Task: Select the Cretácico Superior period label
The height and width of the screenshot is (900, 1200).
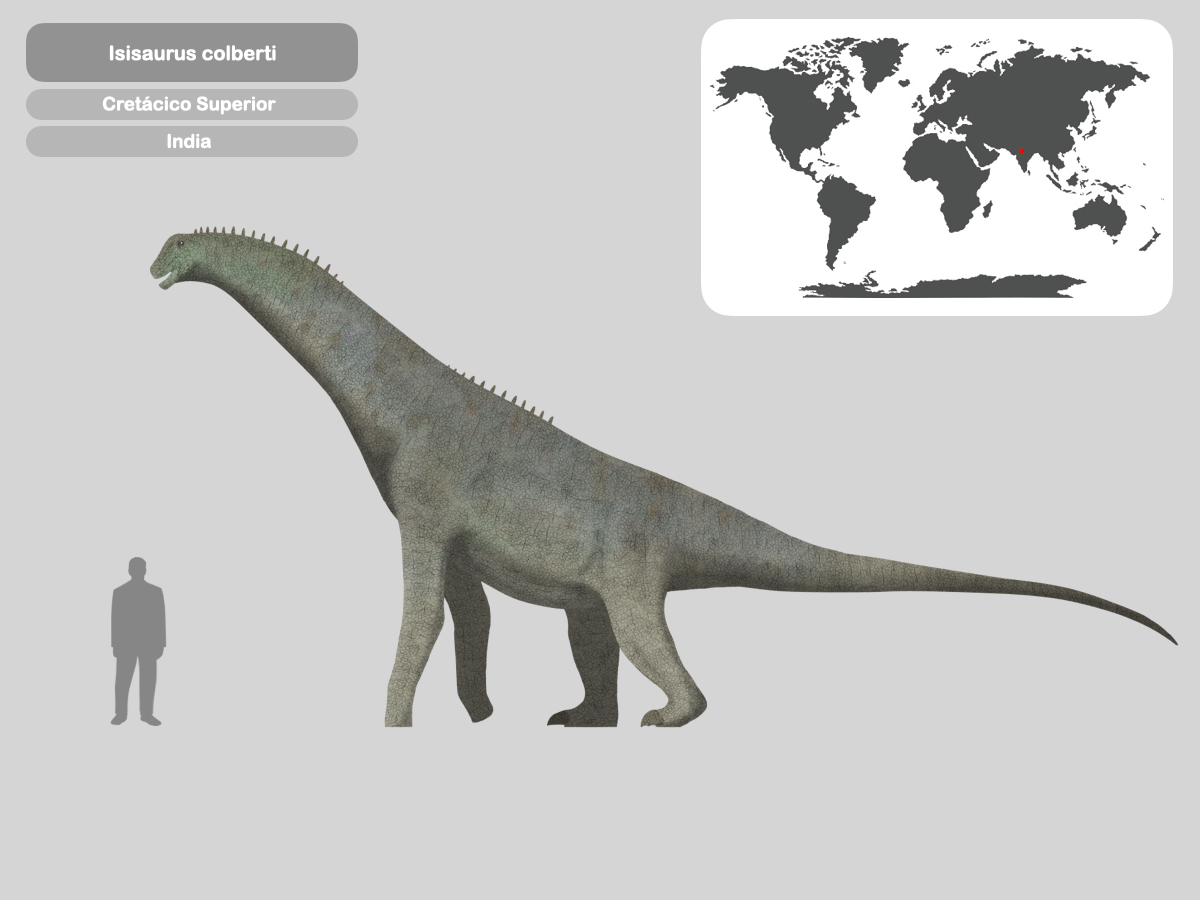Action: click(x=192, y=104)
